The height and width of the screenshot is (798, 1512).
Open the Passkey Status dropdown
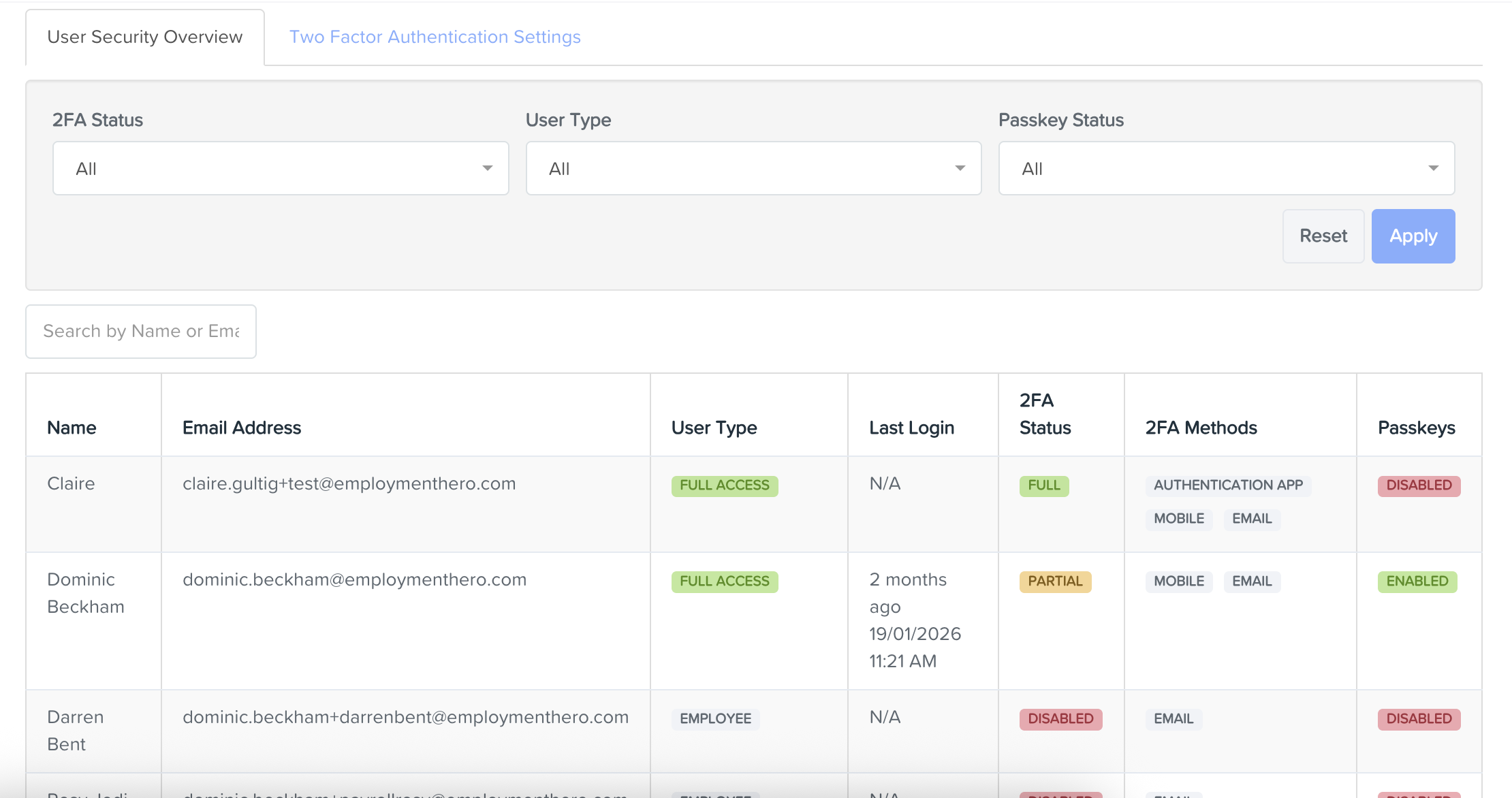click(x=1226, y=168)
